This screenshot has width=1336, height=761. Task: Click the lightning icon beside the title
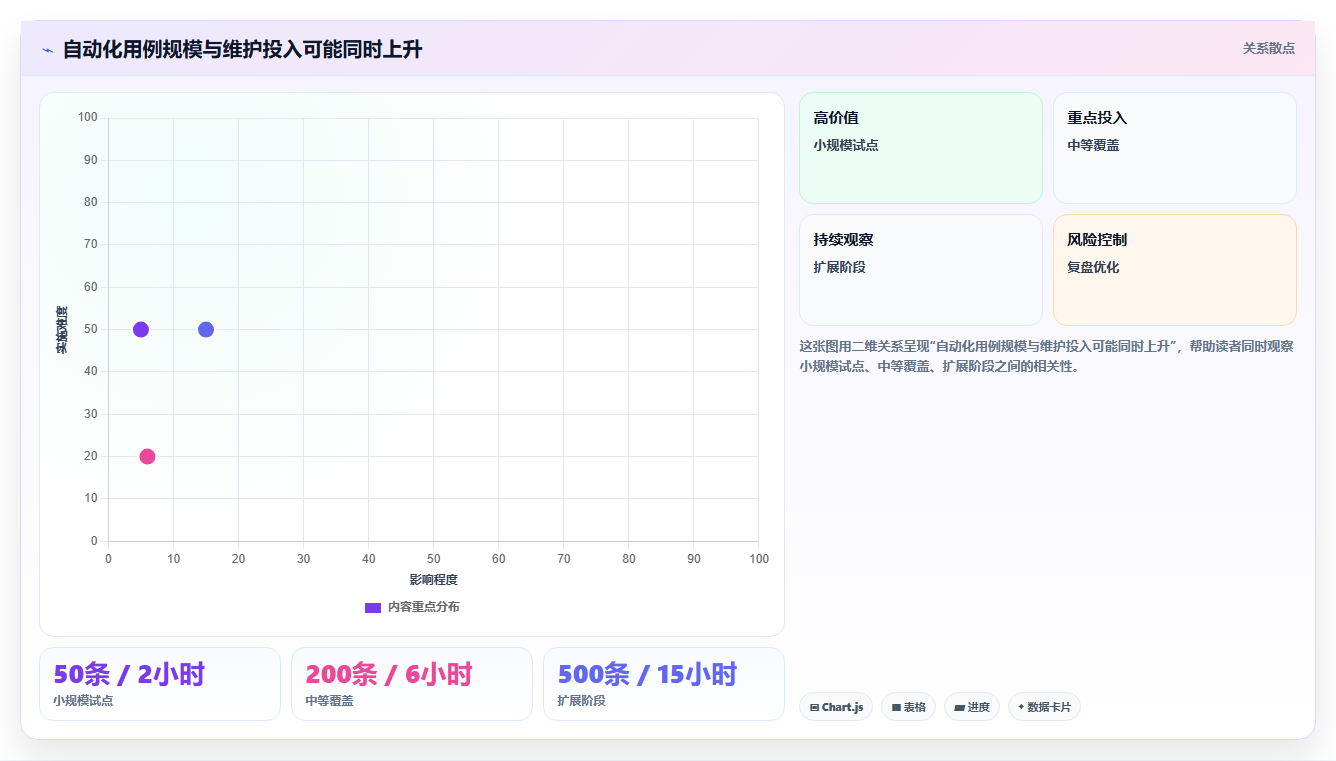coord(47,50)
